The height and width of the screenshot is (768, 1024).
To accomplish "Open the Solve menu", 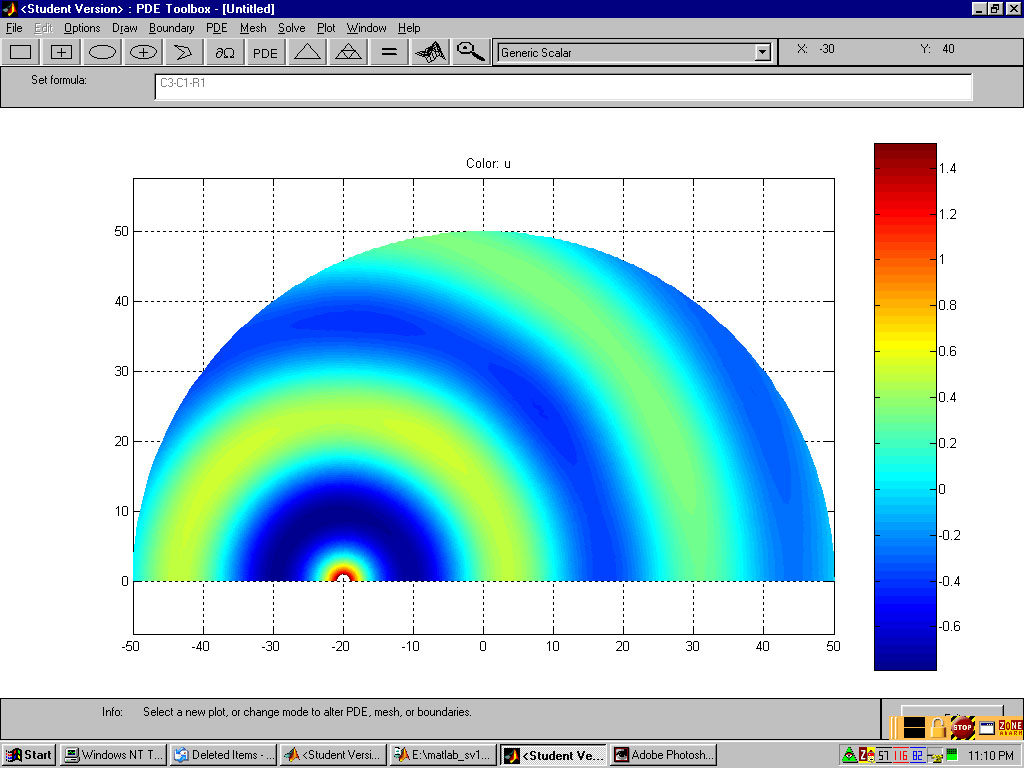I will 291,28.
